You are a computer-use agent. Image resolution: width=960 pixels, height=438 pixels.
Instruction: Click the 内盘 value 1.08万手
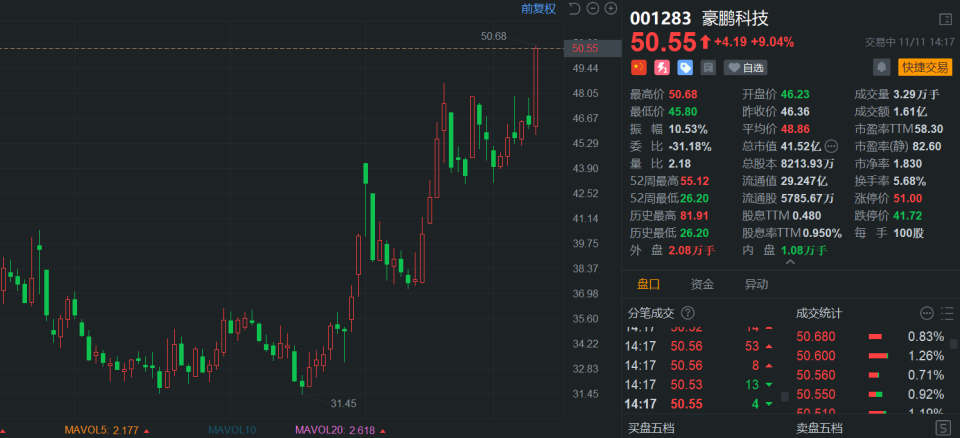click(x=803, y=250)
